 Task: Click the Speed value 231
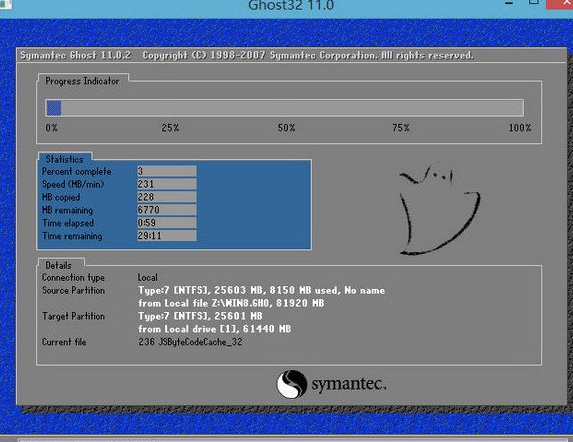pyautogui.click(x=167, y=184)
